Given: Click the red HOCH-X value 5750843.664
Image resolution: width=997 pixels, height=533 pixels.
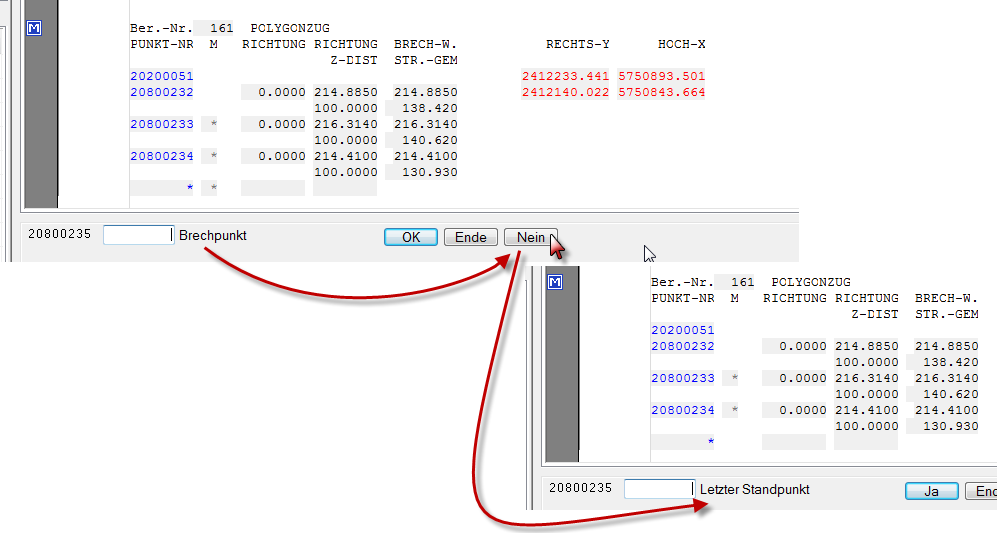Looking at the screenshot, I should coord(662,92).
